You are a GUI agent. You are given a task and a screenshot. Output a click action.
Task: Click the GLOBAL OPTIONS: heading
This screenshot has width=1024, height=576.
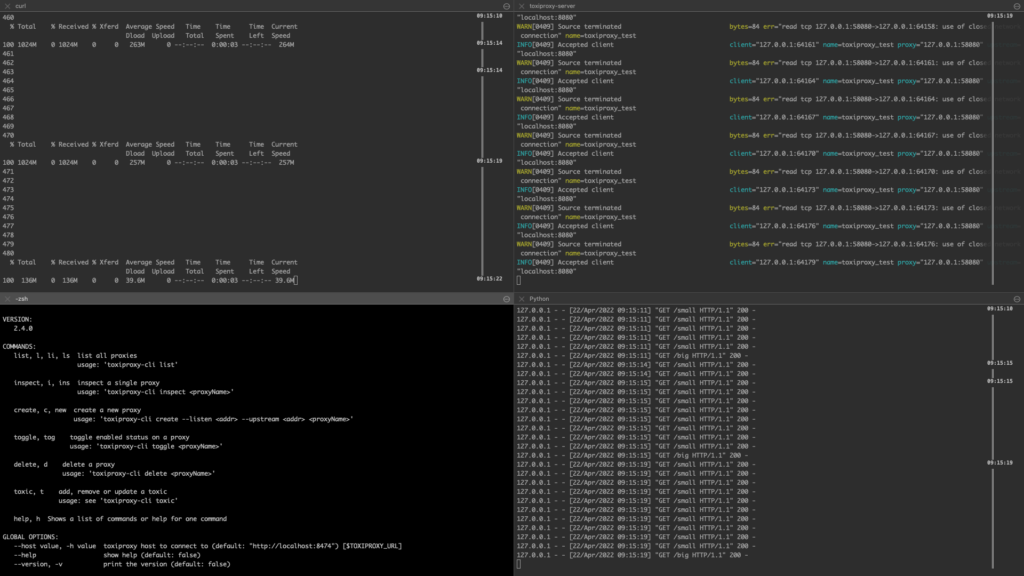pyautogui.click(x=30, y=537)
